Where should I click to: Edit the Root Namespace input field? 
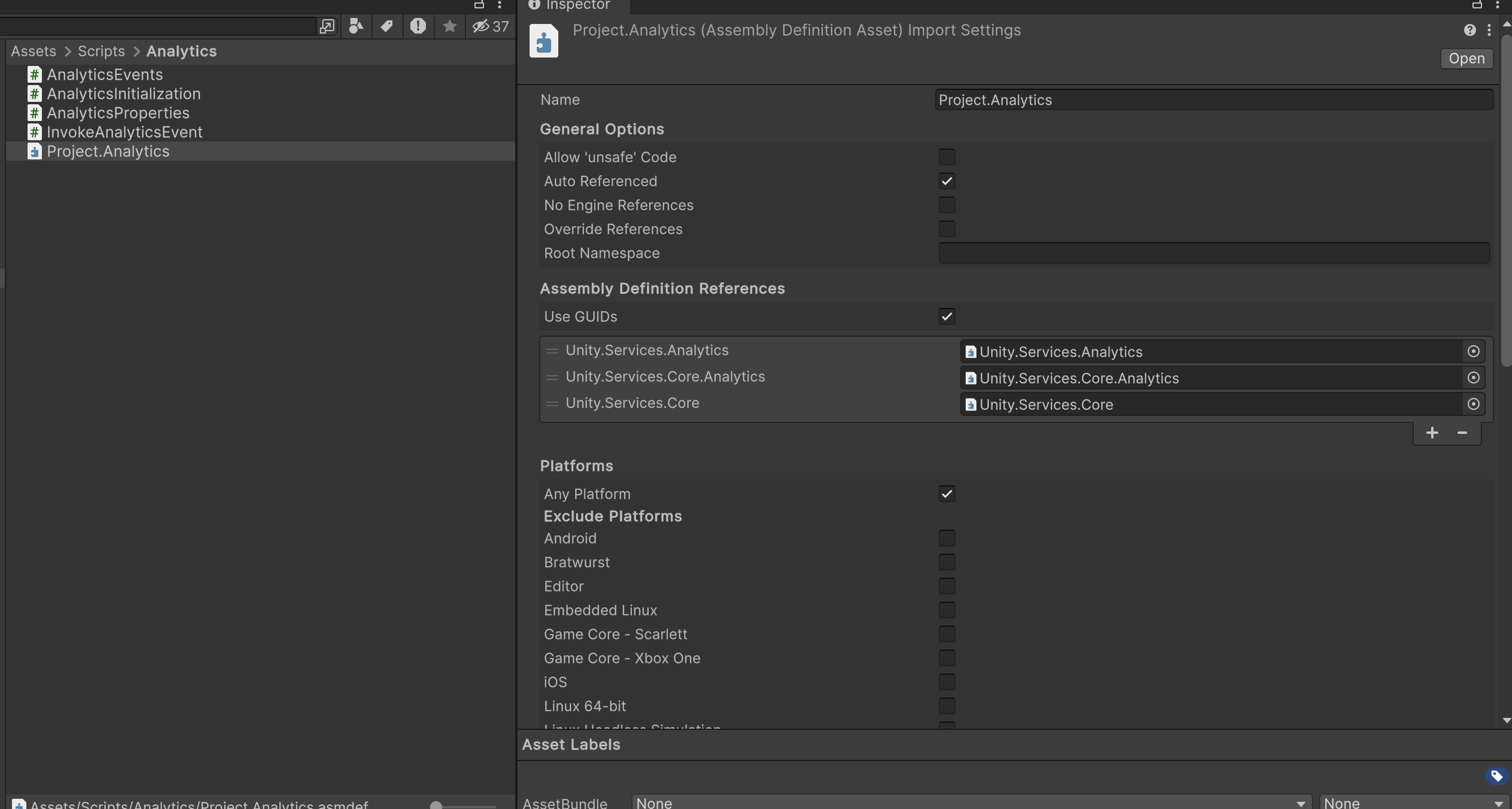pyautogui.click(x=1214, y=252)
